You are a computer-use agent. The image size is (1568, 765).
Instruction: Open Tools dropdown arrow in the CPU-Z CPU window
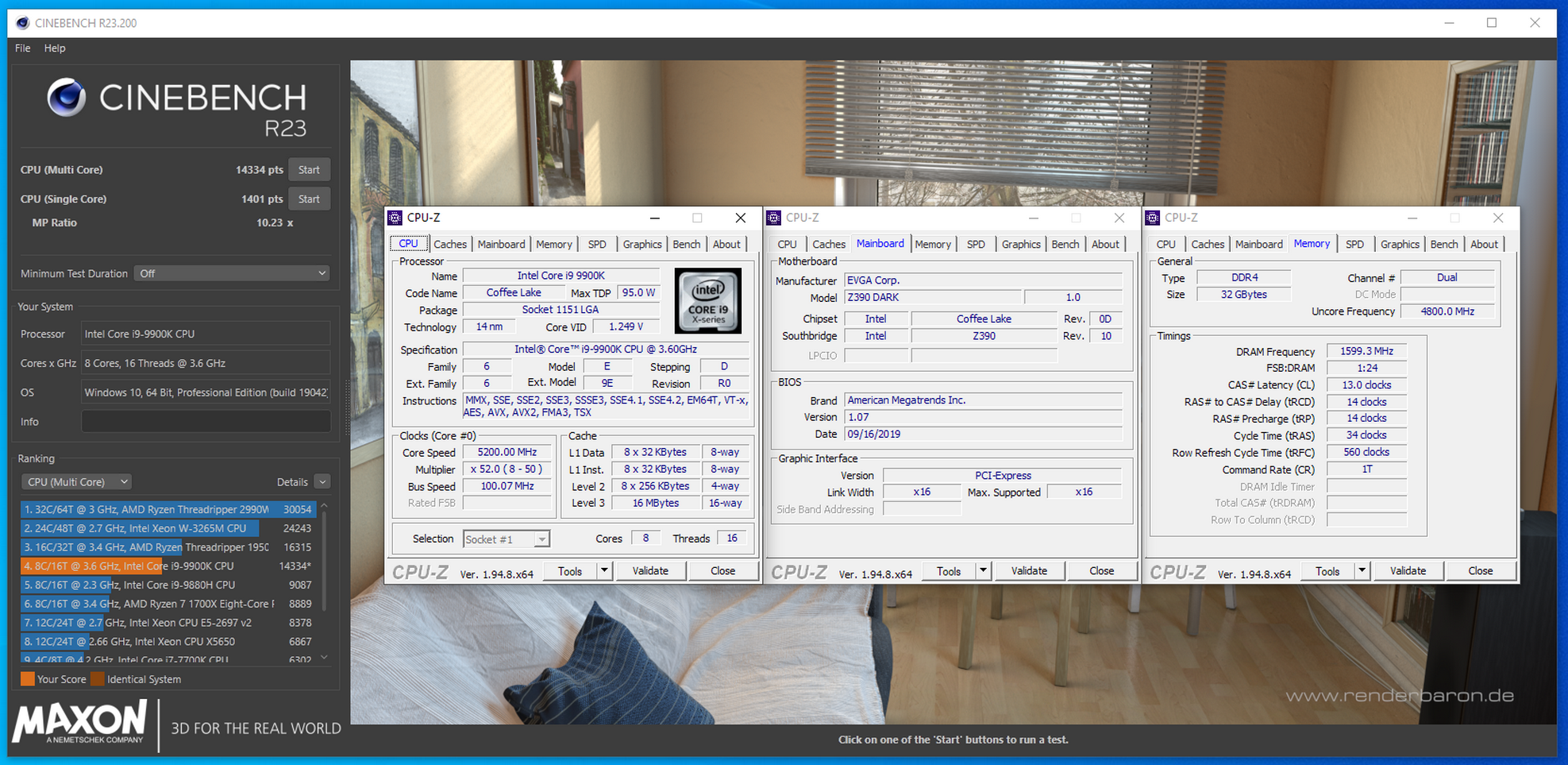coord(604,571)
